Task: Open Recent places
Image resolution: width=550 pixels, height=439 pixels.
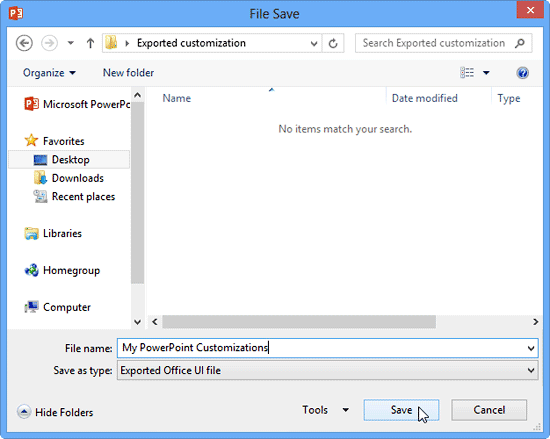Action: click(74, 197)
